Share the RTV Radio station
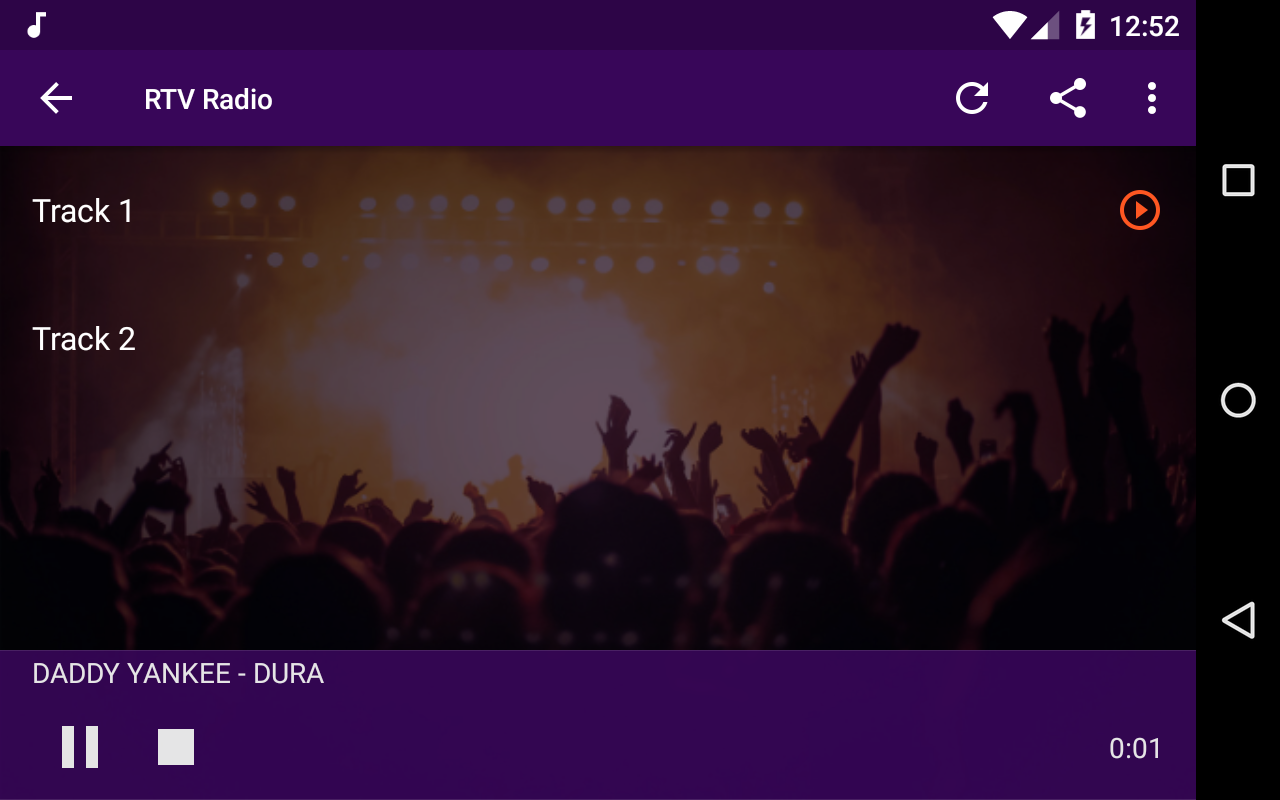Screen dimensions: 1280x800 point(1067,98)
